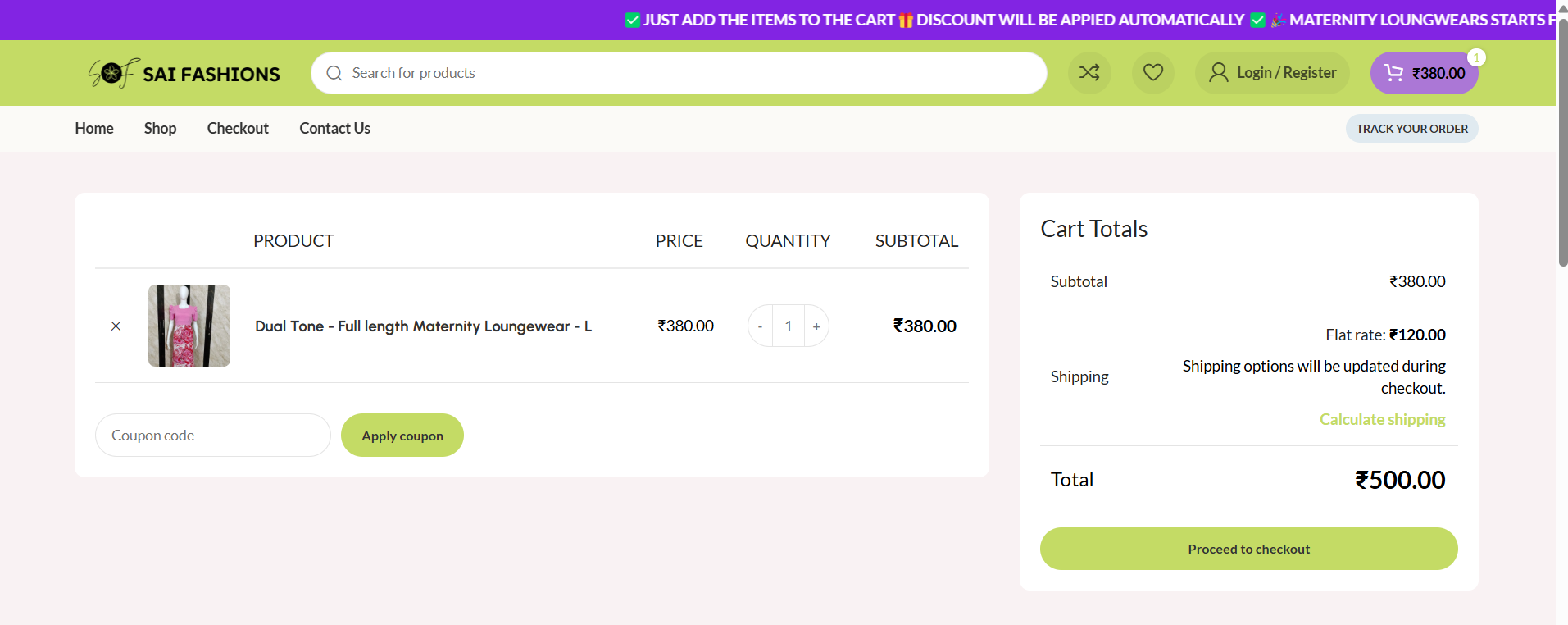Open the Contact Us page
Image resolution: width=1568 pixels, height=625 pixels.
(x=334, y=128)
